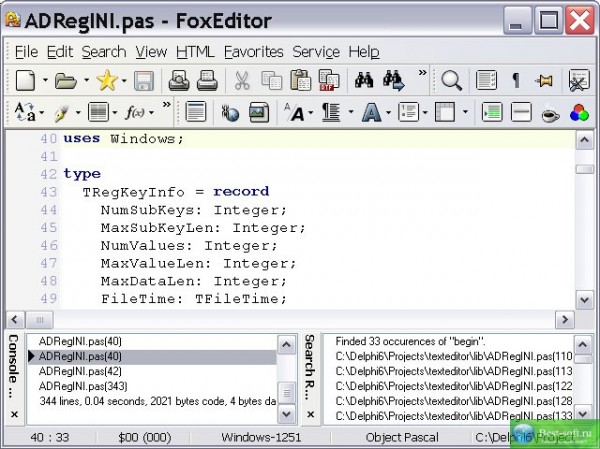Open the HTML menu
The height and width of the screenshot is (449, 600).
[196, 52]
